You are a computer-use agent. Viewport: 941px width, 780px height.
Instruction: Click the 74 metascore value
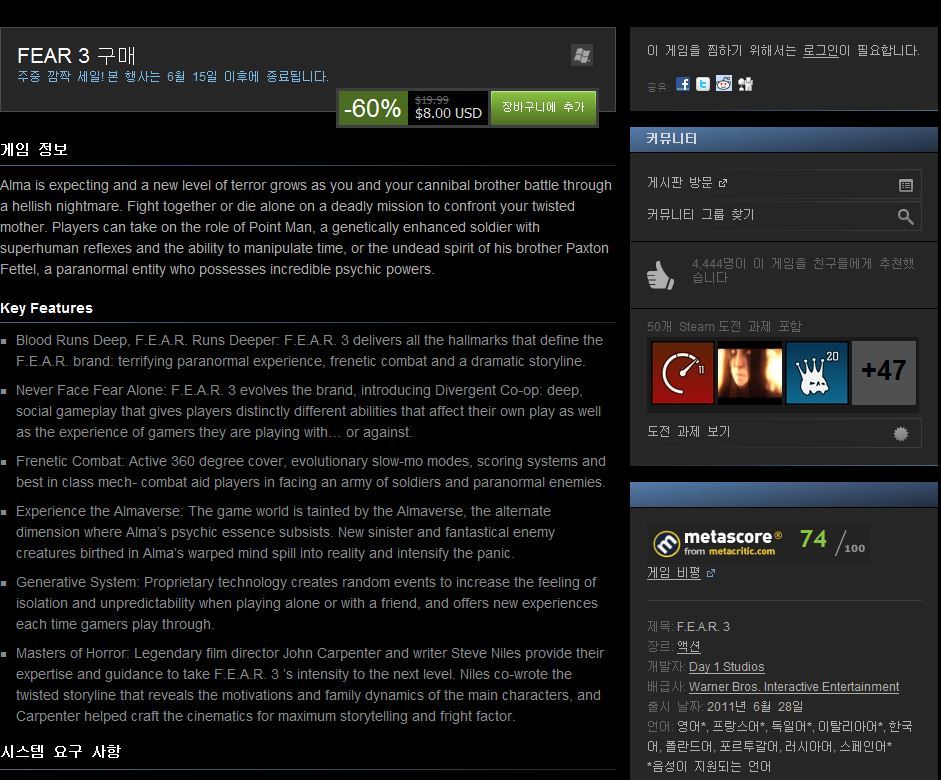[x=813, y=539]
